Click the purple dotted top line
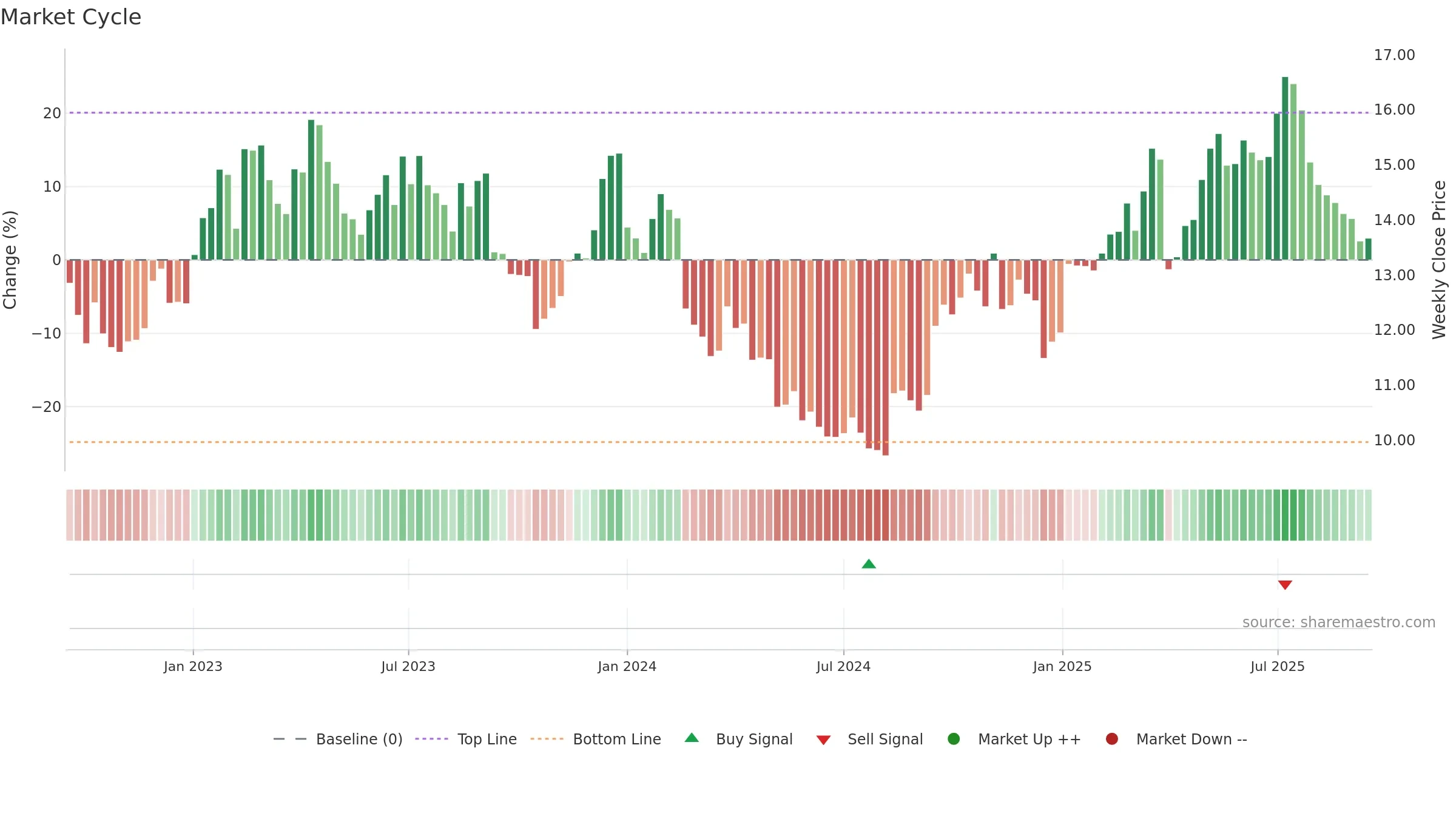Screen dimensions: 1456x819 pos(719,112)
